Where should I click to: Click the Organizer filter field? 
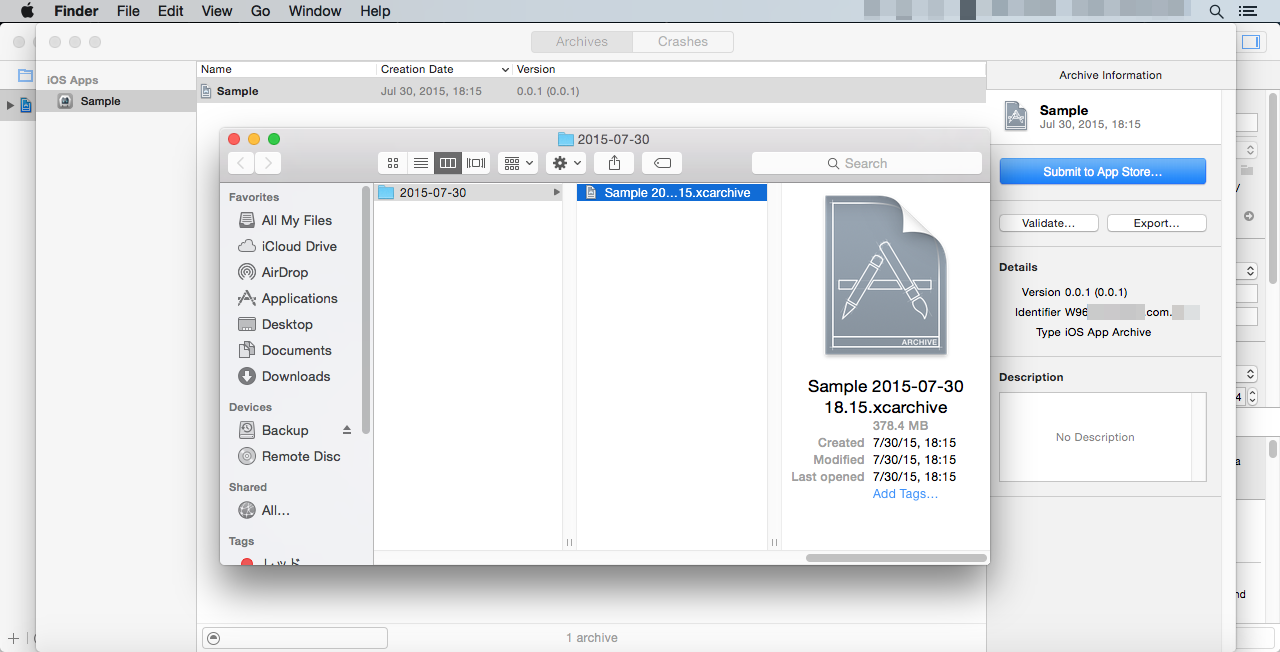(295, 638)
